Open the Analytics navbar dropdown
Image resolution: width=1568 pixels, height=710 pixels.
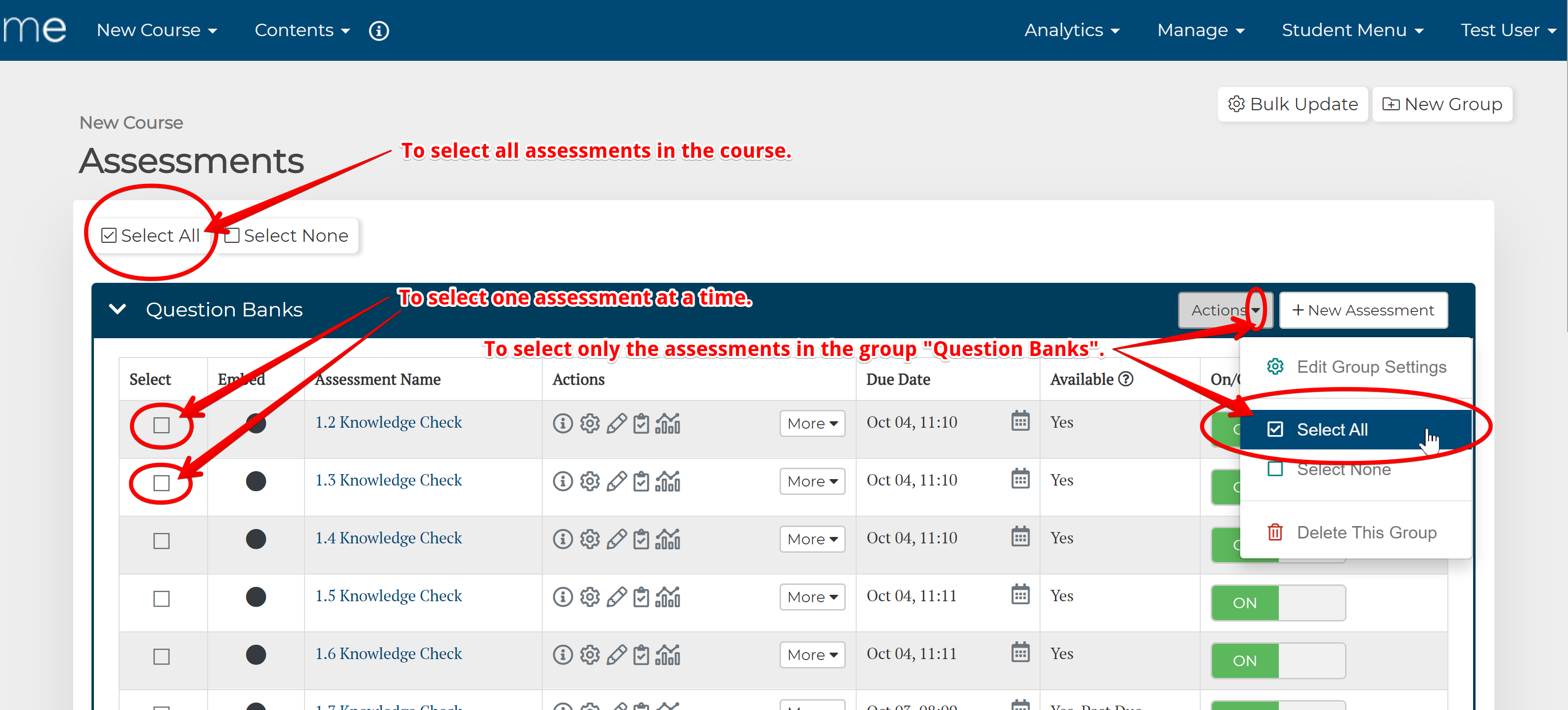1071,31
